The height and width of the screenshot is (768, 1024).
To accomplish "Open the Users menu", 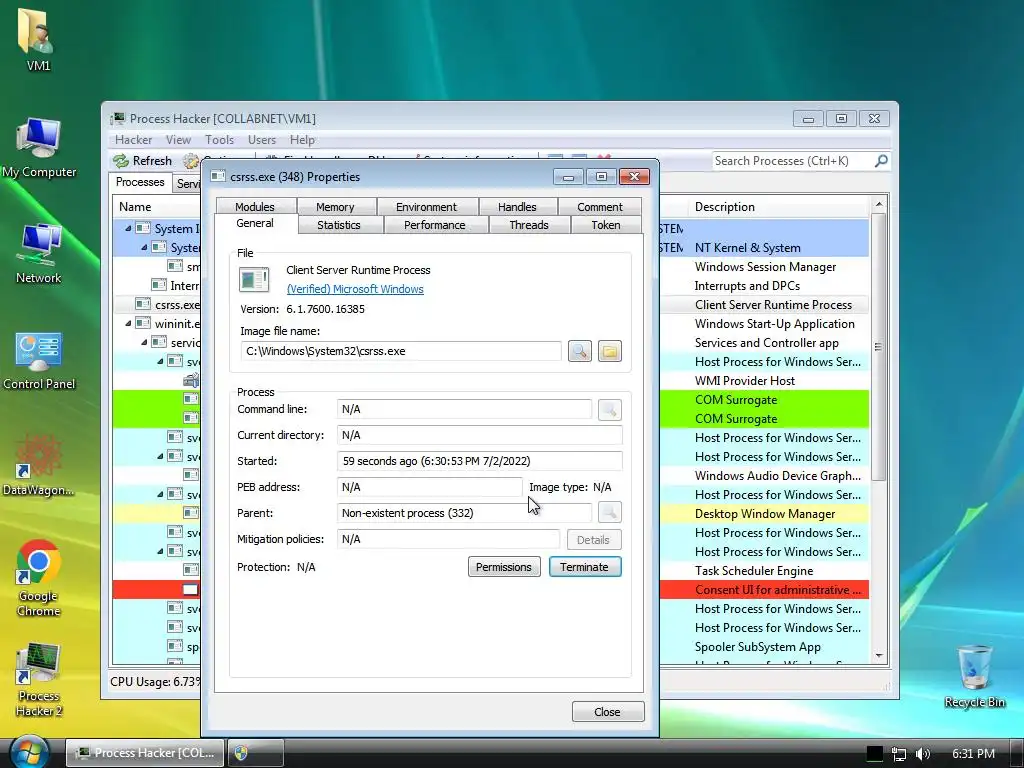I will (261, 140).
